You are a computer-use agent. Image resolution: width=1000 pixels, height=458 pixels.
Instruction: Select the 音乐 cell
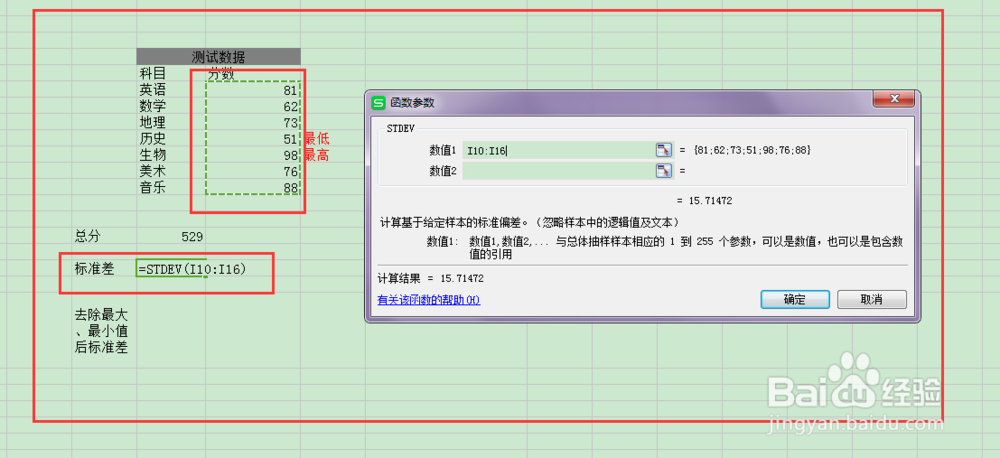171,188
